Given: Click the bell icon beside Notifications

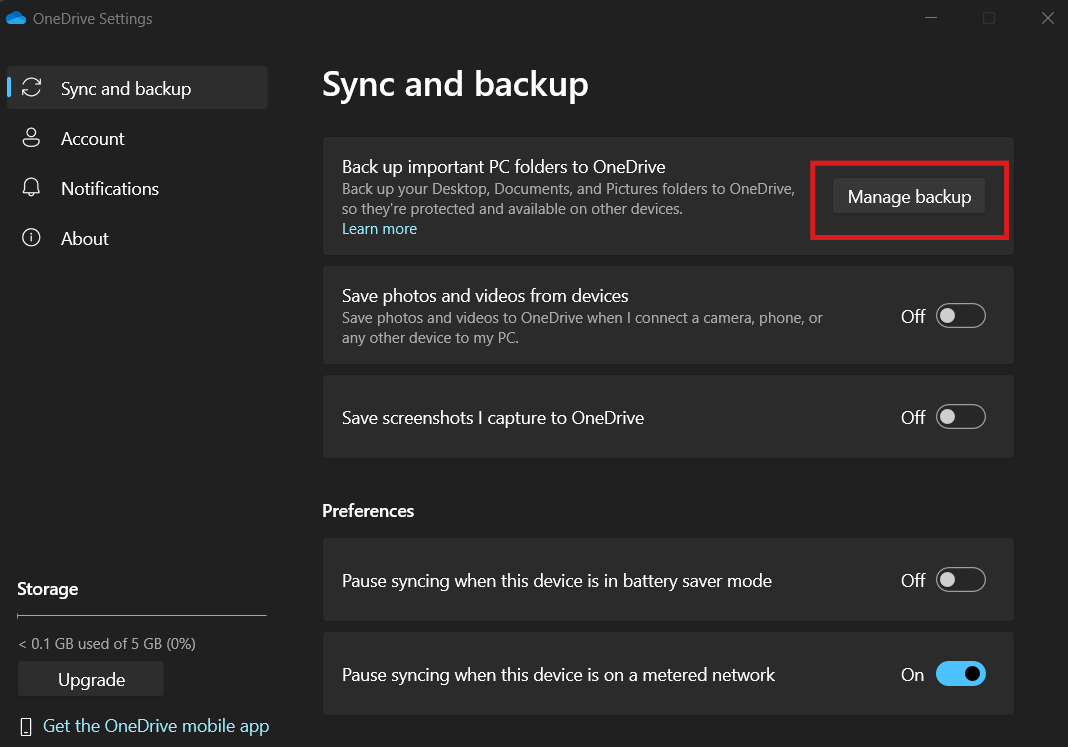Looking at the screenshot, I should (33, 188).
